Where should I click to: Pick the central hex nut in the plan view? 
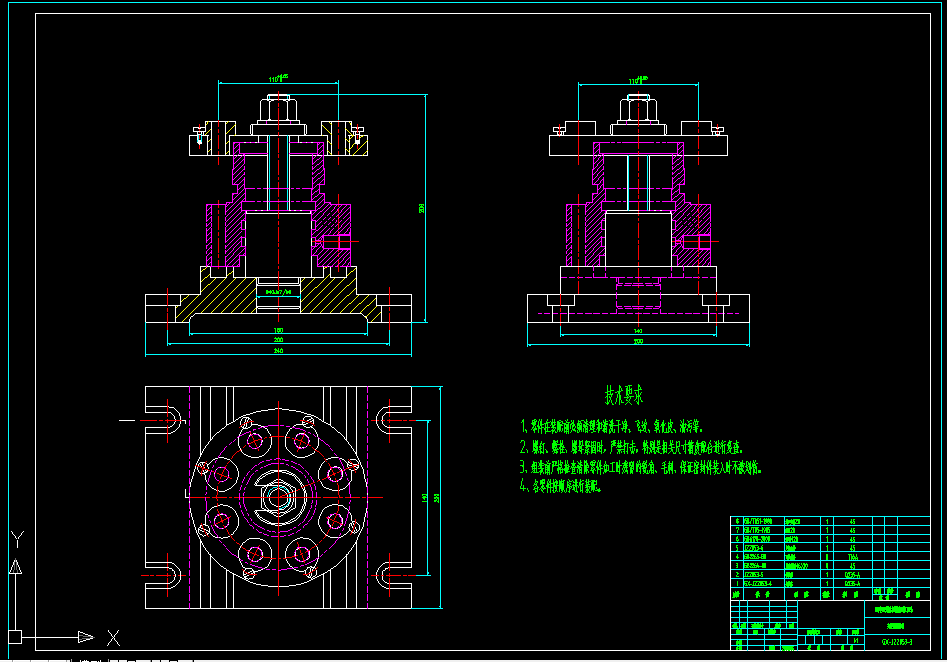tap(278, 497)
